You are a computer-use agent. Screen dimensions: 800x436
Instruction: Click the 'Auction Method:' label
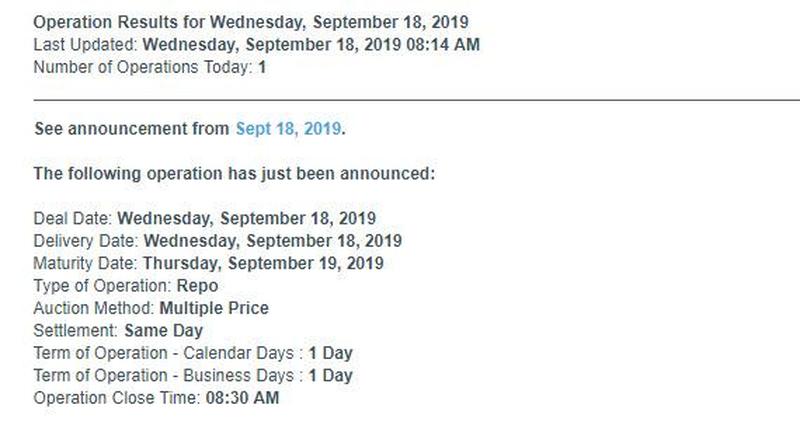[x=94, y=309]
